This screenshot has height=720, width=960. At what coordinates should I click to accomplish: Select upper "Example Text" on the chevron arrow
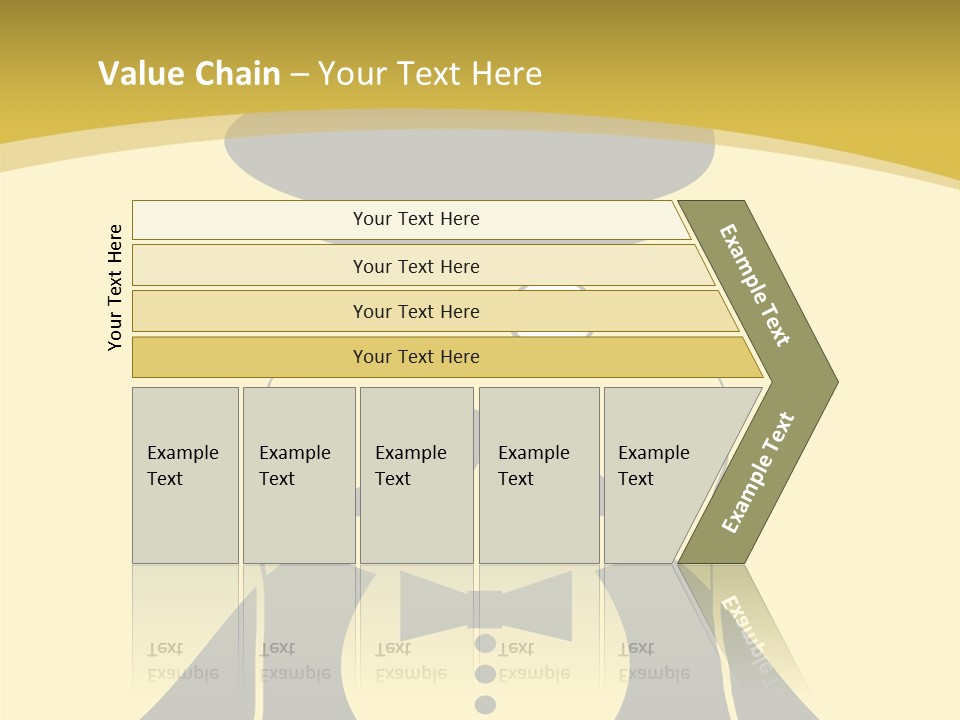click(x=755, y=285)
